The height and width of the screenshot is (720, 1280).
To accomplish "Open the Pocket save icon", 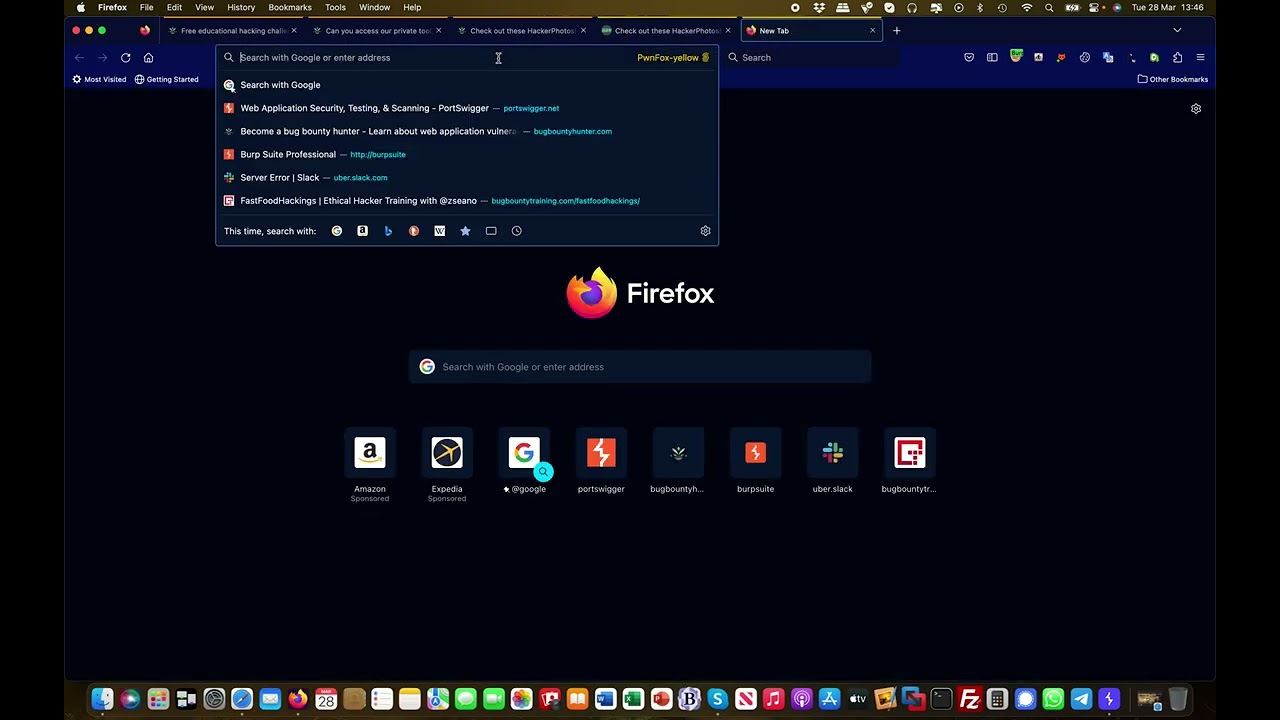I will [969, 57].
